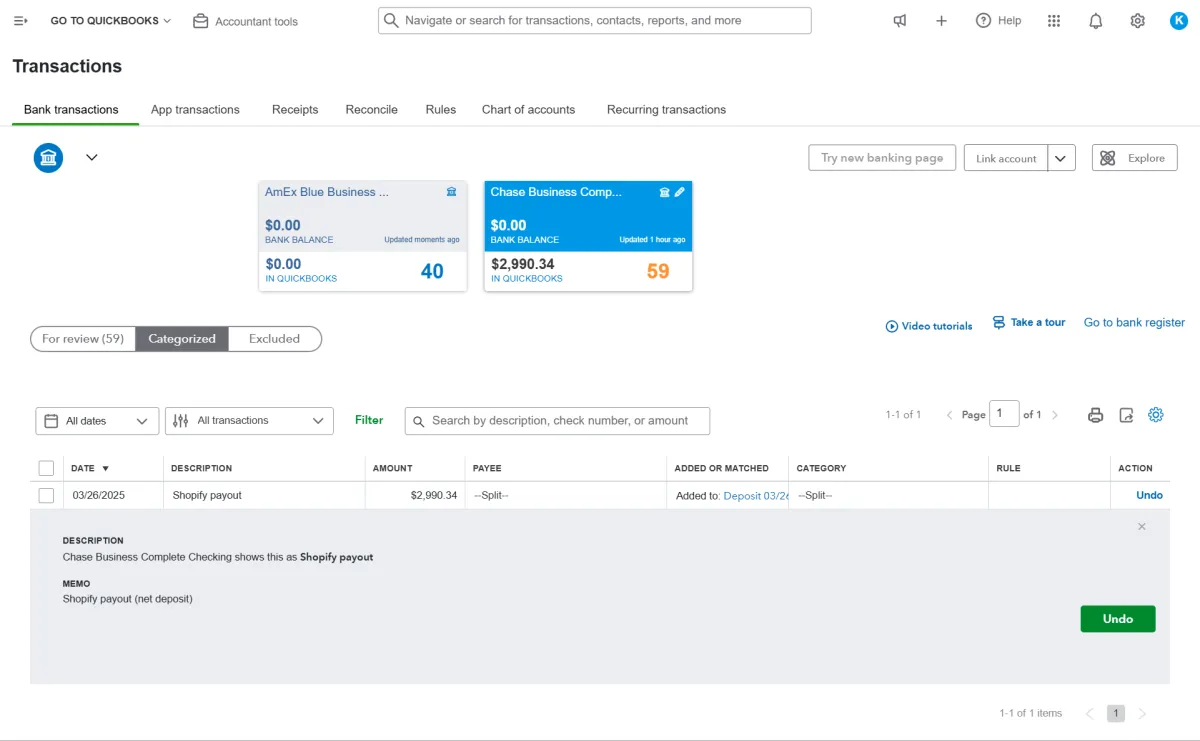1200x741 pixels.
Task: Open the All dates dropdown
Action: pos(97,421)
